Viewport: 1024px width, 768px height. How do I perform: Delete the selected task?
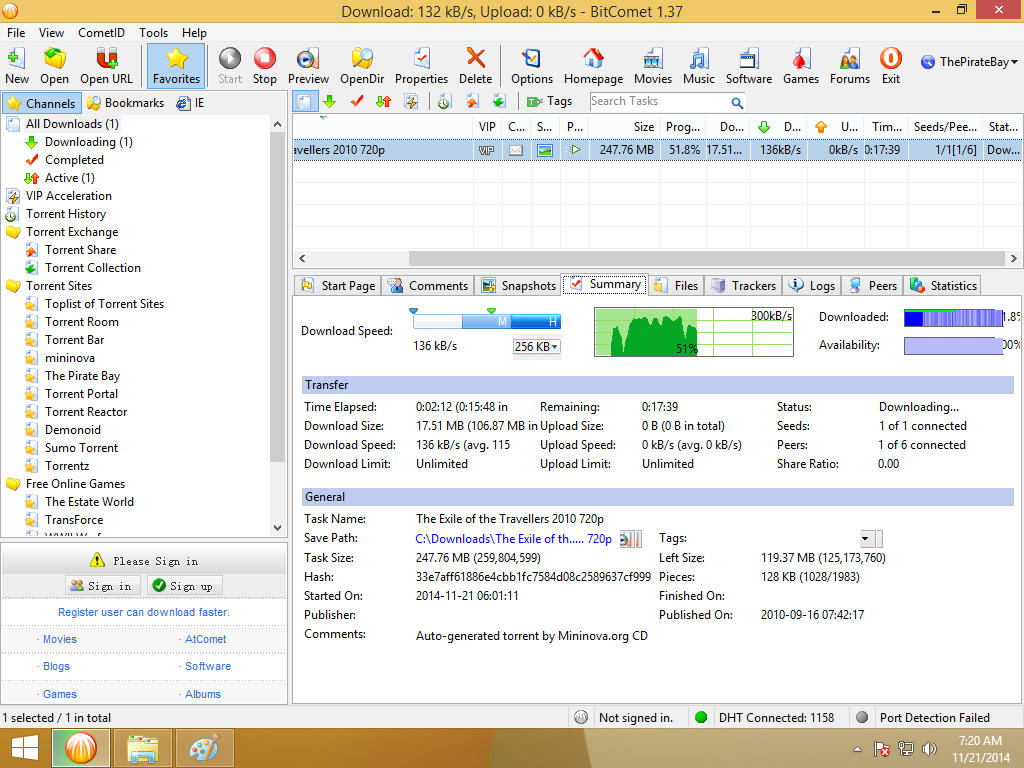click(x=475, y=66)
